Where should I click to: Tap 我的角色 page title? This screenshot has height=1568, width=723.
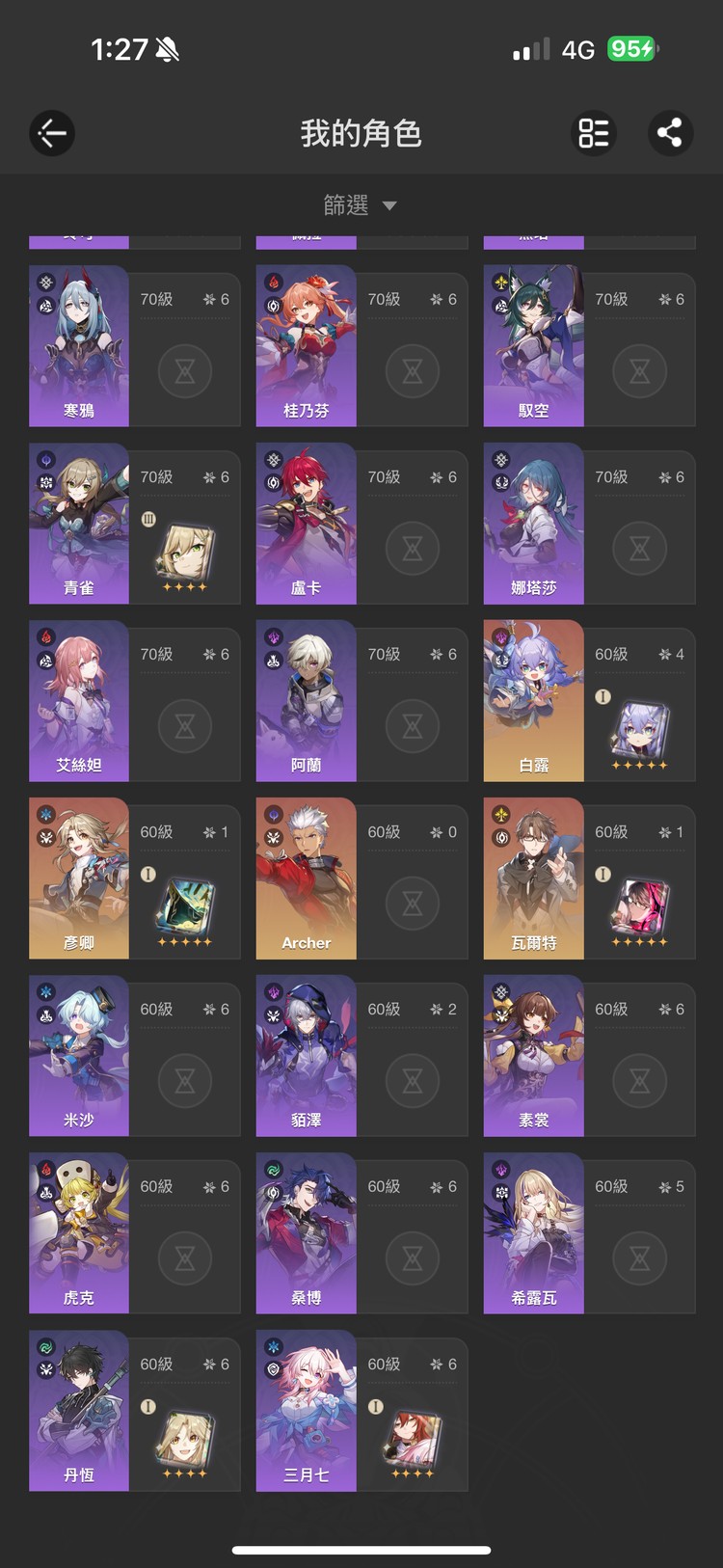(x=361, y=133)
